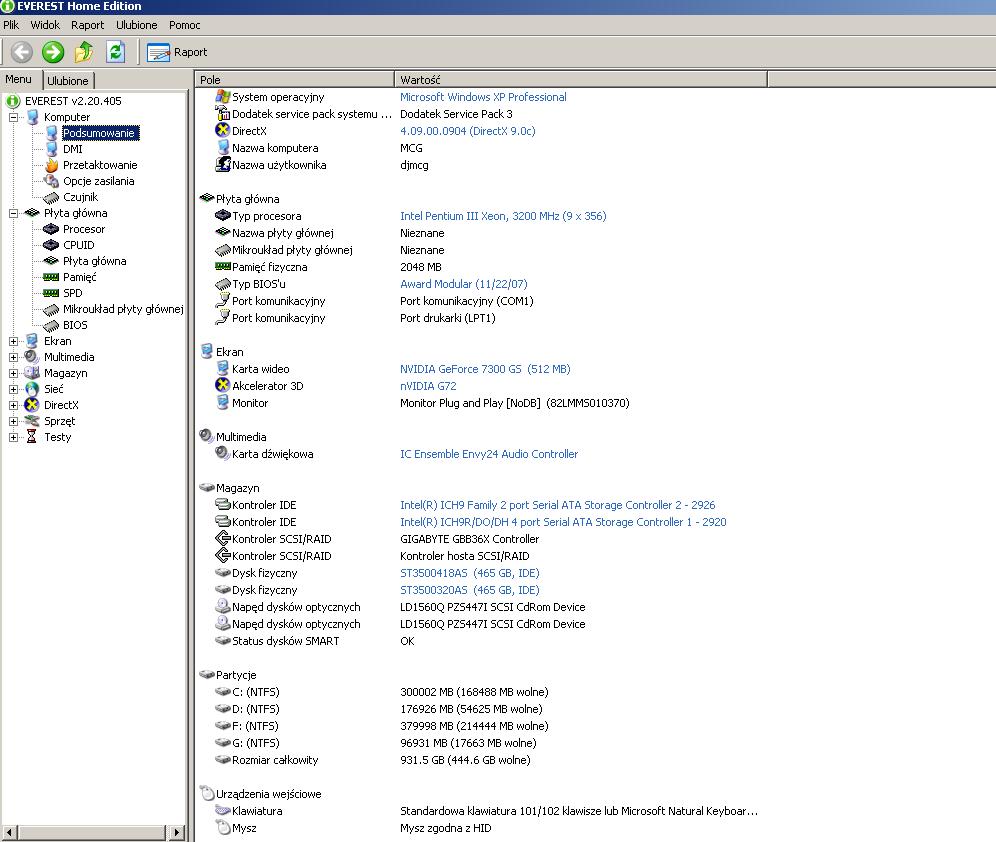This screenshot has width=996, height=842.
Task: Click the Multimedia speaker tree icon
Action: click(x=32, y=357)
